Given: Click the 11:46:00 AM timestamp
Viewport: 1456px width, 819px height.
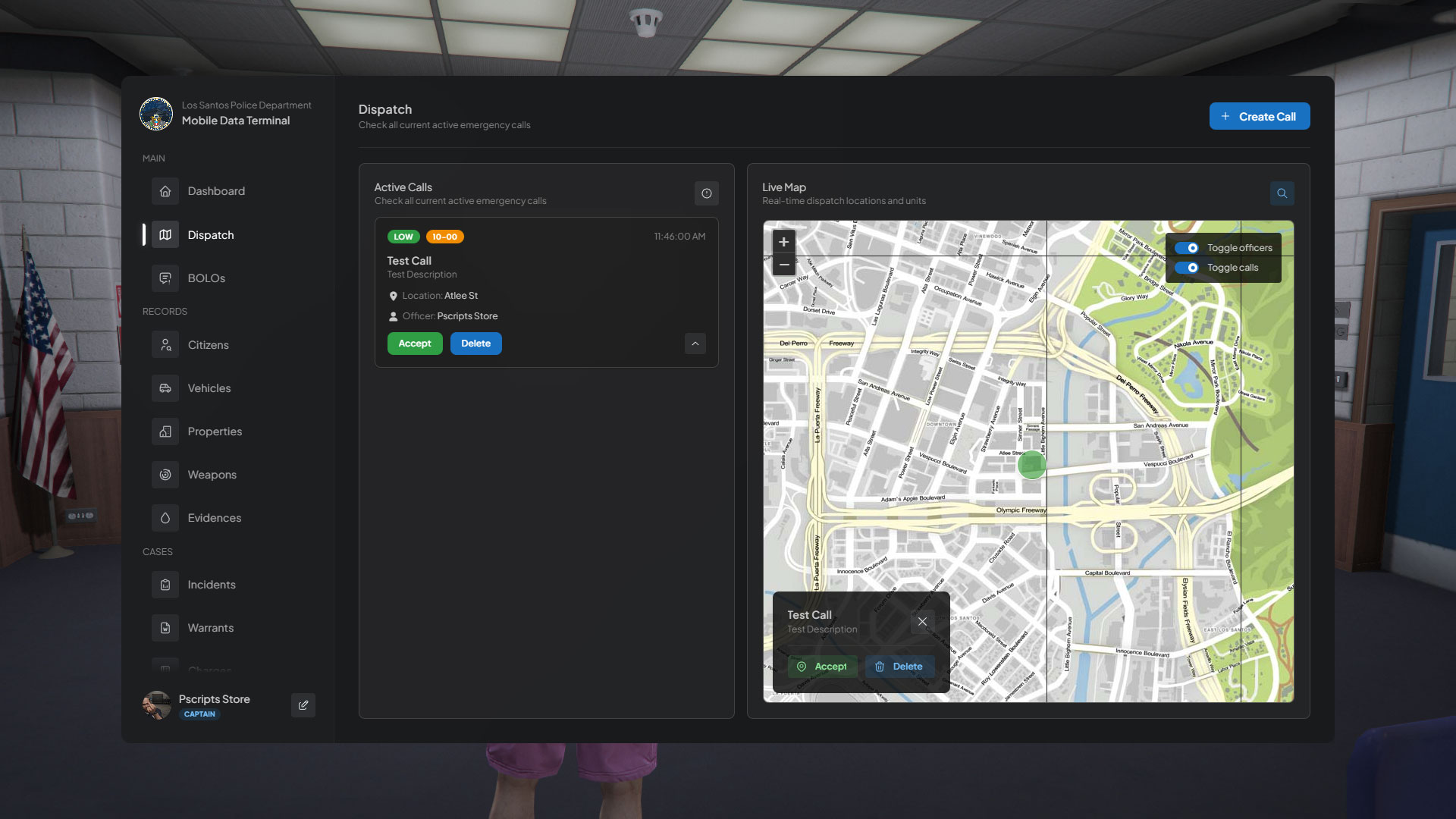Looking at the screenshot, I should point(679,237).
